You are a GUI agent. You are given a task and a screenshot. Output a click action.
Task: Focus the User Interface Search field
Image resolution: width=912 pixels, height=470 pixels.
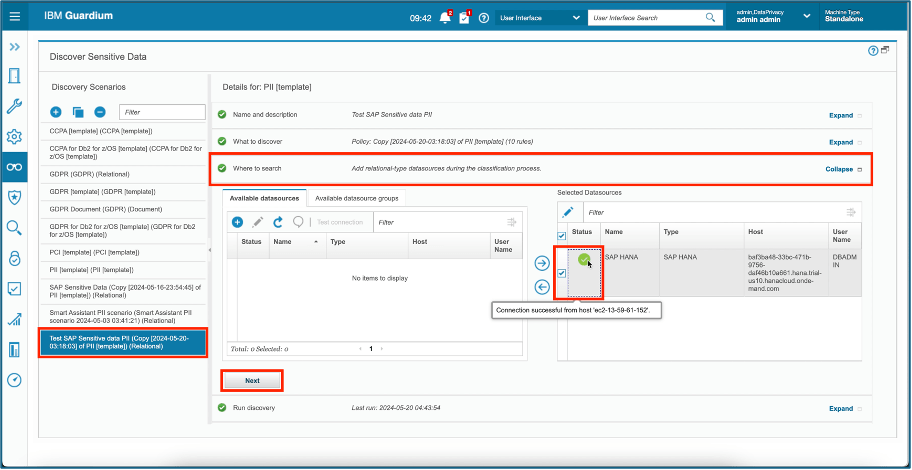(x=646, y=18)
